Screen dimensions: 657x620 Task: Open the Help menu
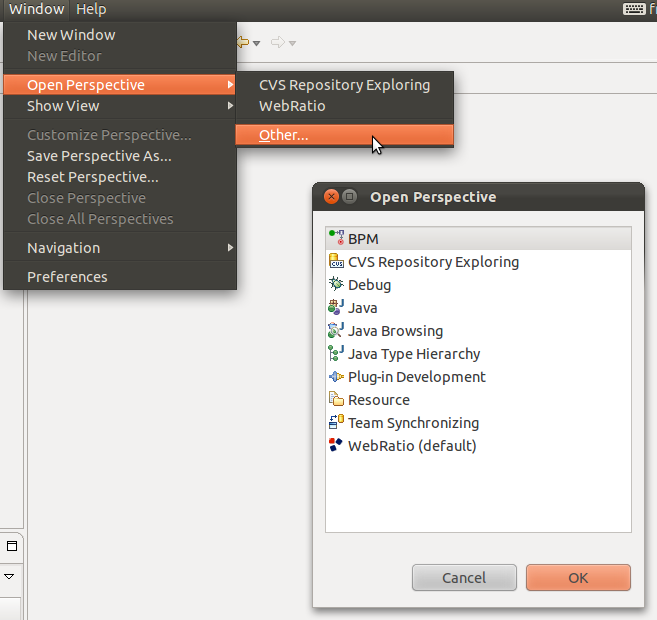[x=91, y=9]
